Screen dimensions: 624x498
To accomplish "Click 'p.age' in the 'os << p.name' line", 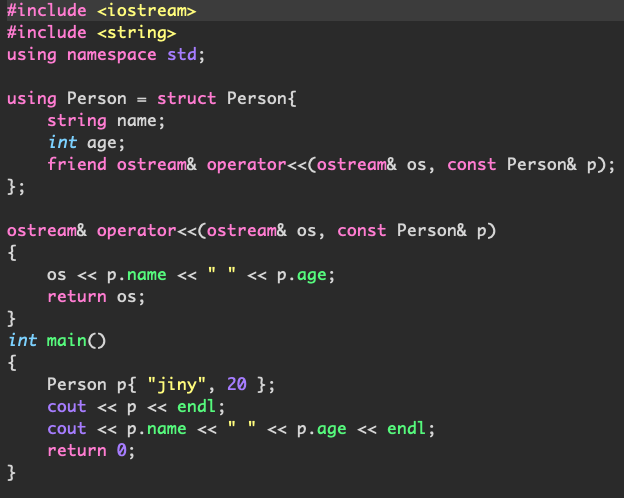I will (302, 275).
